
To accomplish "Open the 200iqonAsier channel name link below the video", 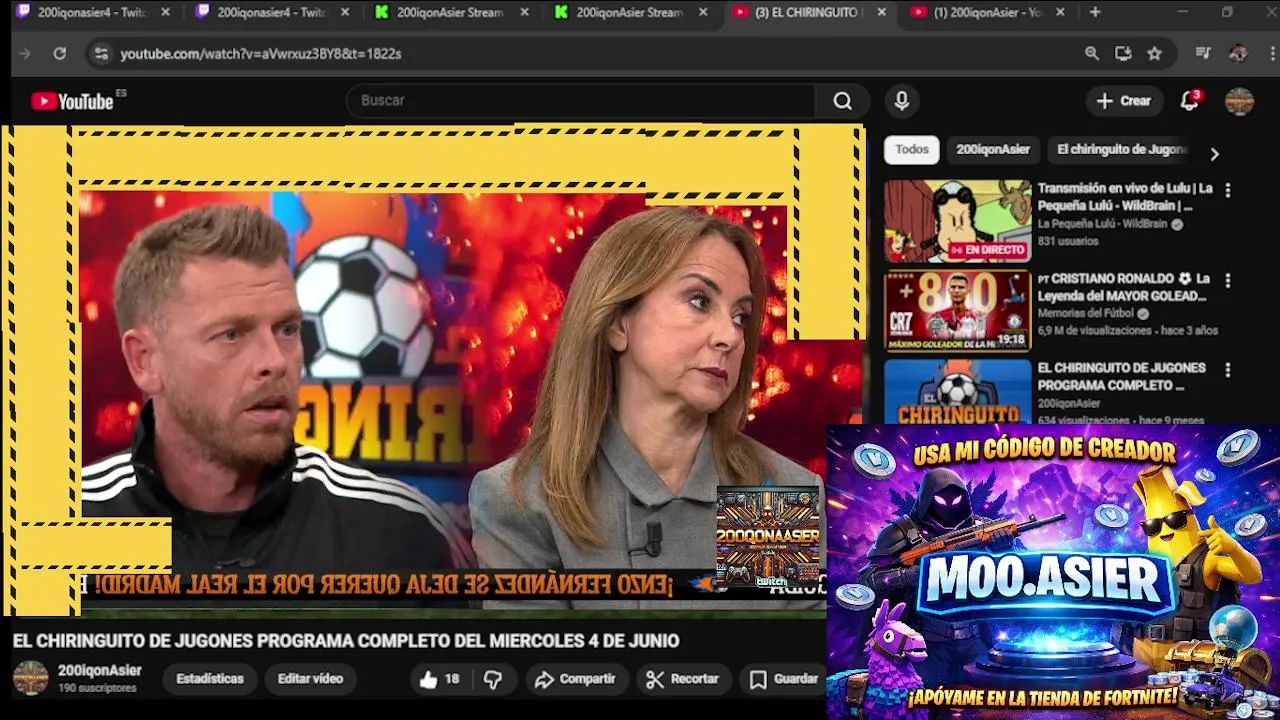I will [99, 671].
